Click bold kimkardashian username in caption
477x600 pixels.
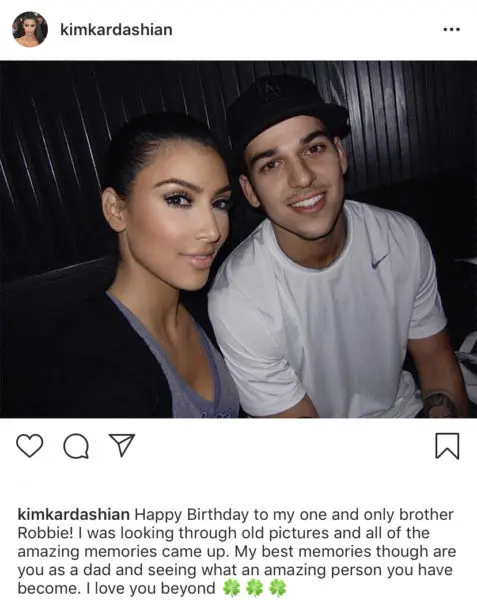[x=74, y=515]
